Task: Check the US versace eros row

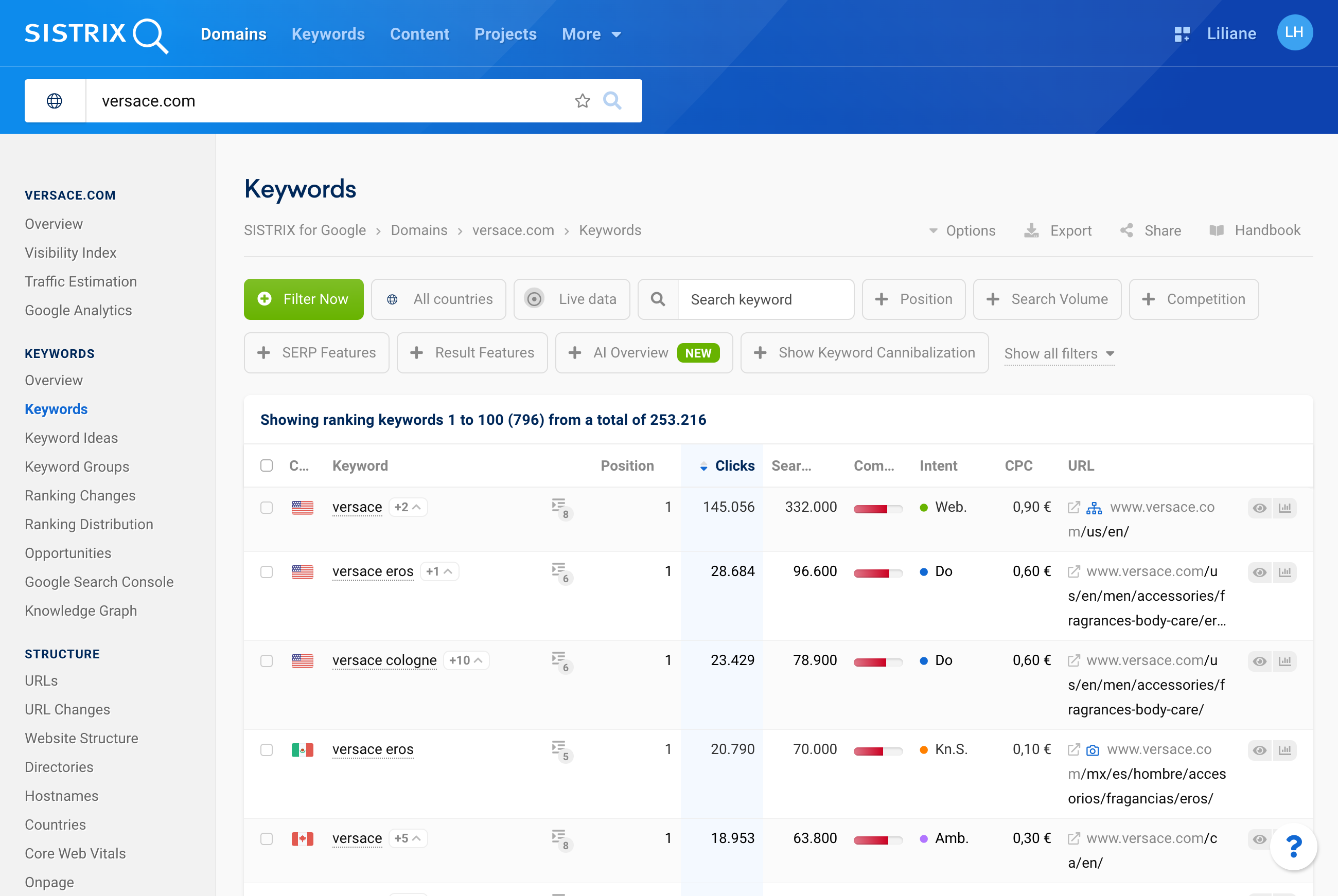Action: (267, 572)
